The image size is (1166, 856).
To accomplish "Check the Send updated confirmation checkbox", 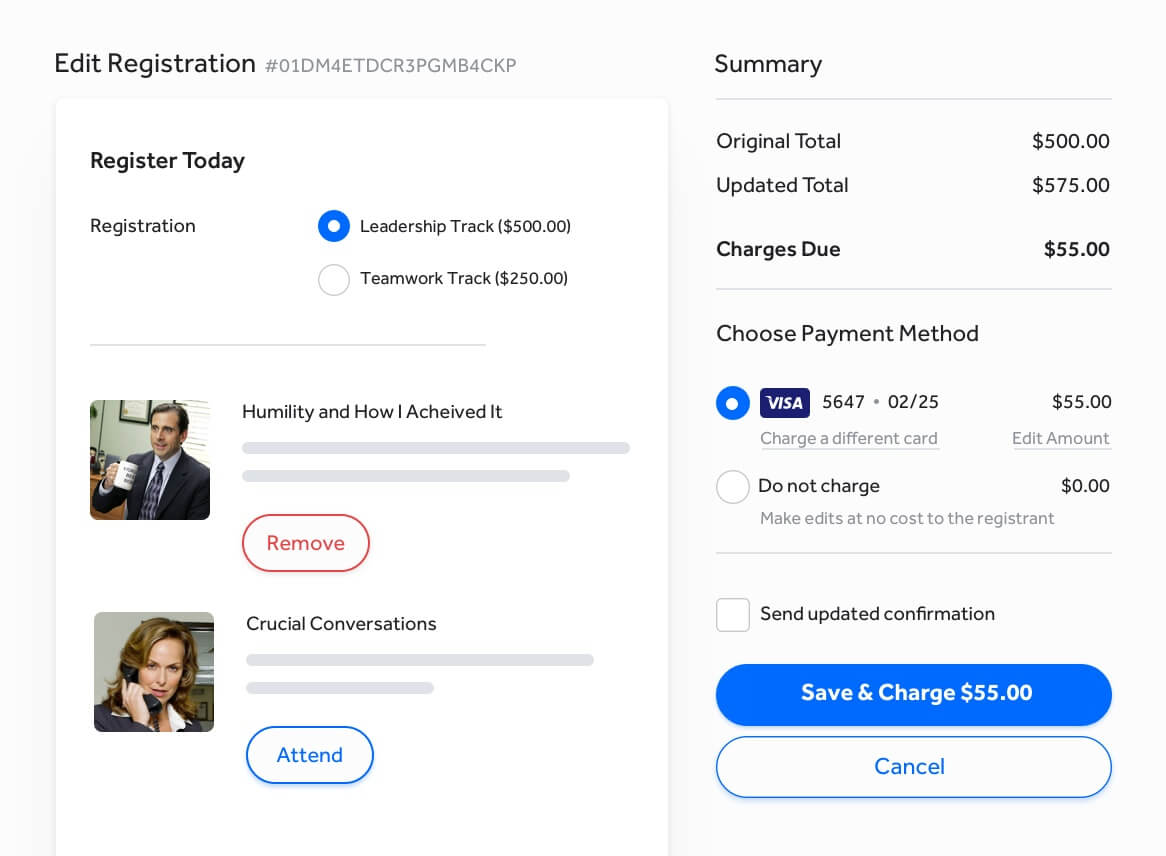I will coord(733,615).
